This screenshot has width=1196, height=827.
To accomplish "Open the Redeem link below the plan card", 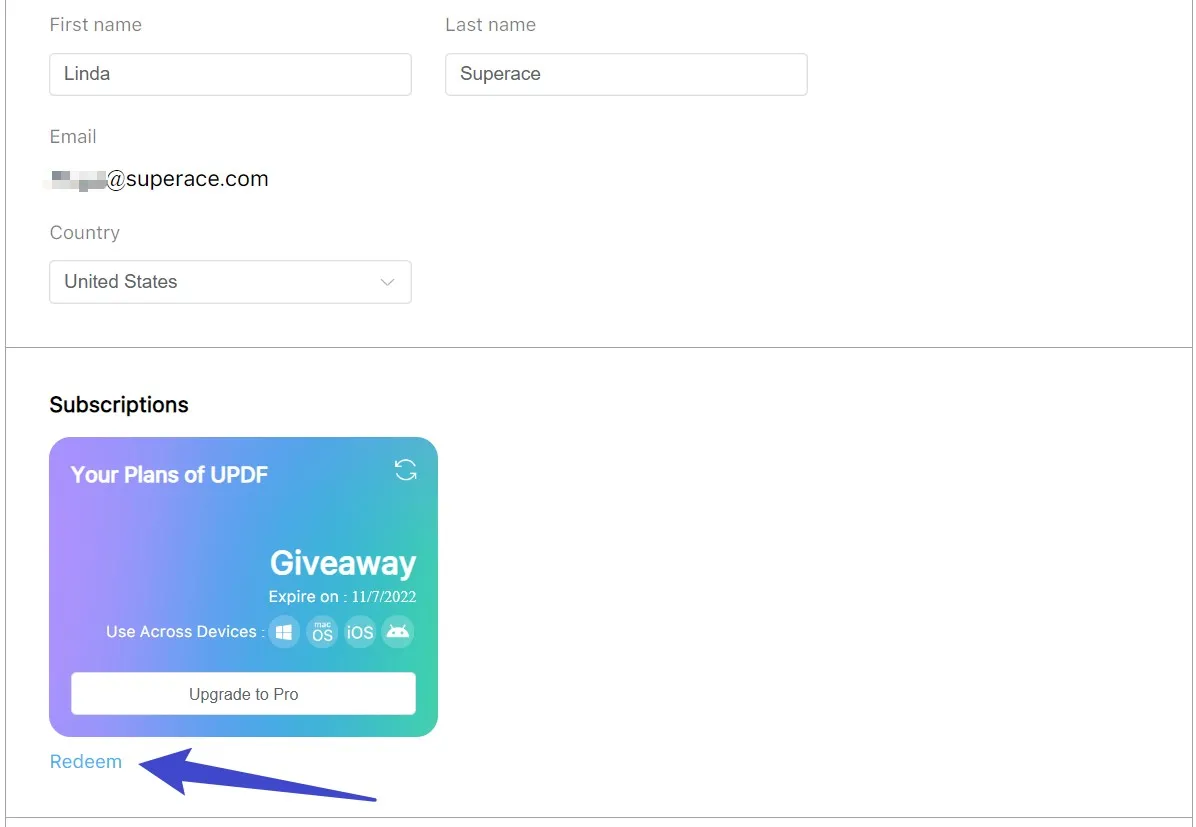I will point(85,761).
